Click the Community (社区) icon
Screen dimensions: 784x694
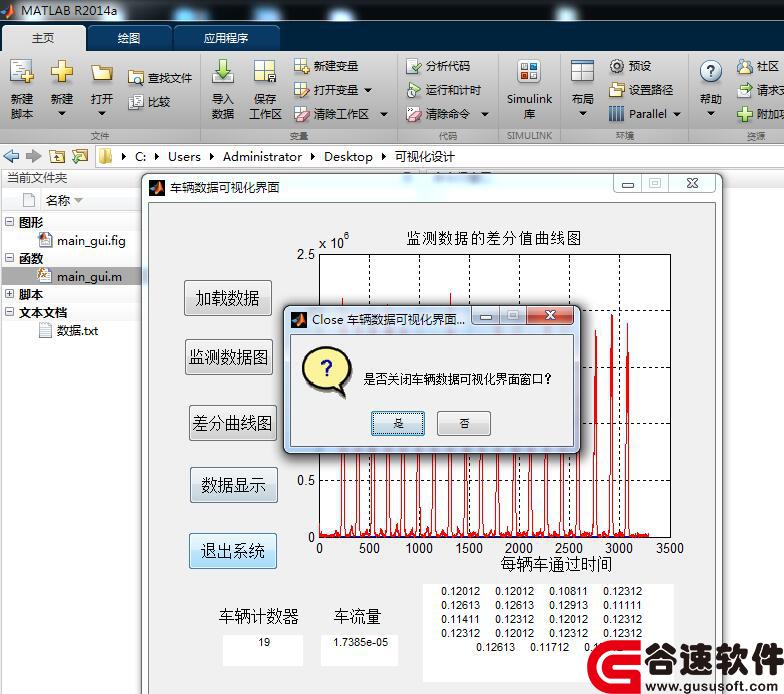(744, 66)
